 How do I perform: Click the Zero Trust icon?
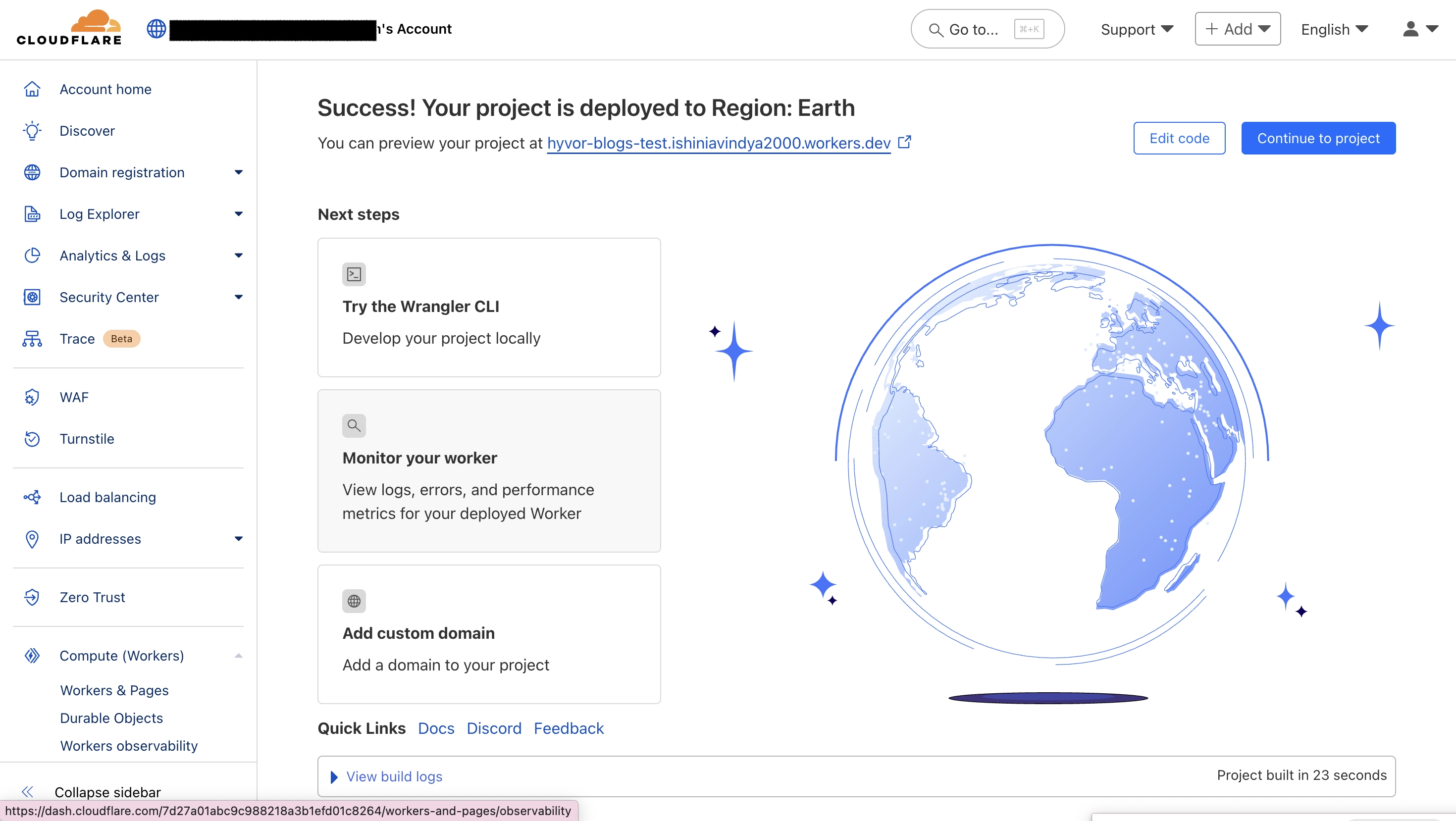[x=32, y=597]
